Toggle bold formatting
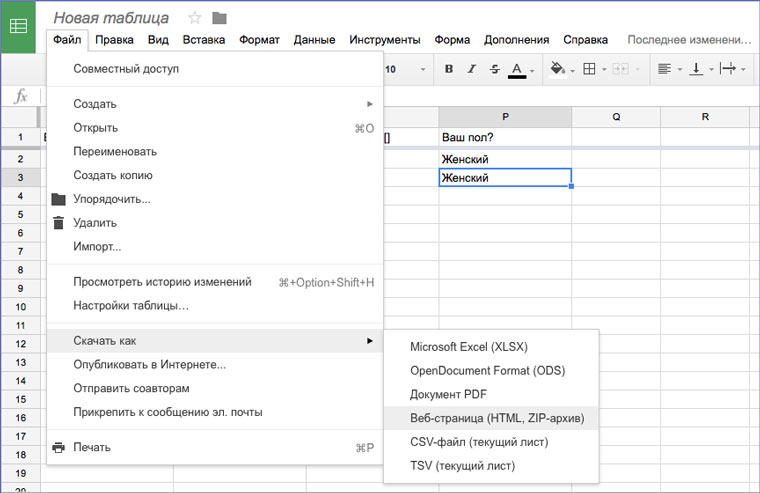This screenshot has width=760, height=493. click(x=449, y=69)
